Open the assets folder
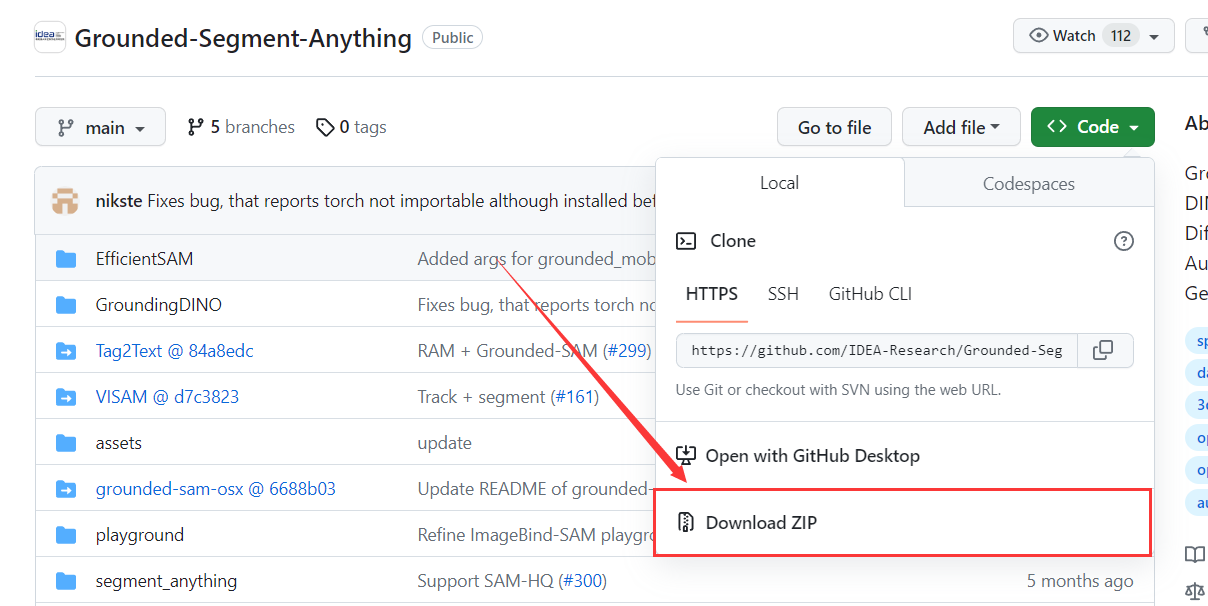Screen dimensions: 1208x606 [x=119, y=443]
